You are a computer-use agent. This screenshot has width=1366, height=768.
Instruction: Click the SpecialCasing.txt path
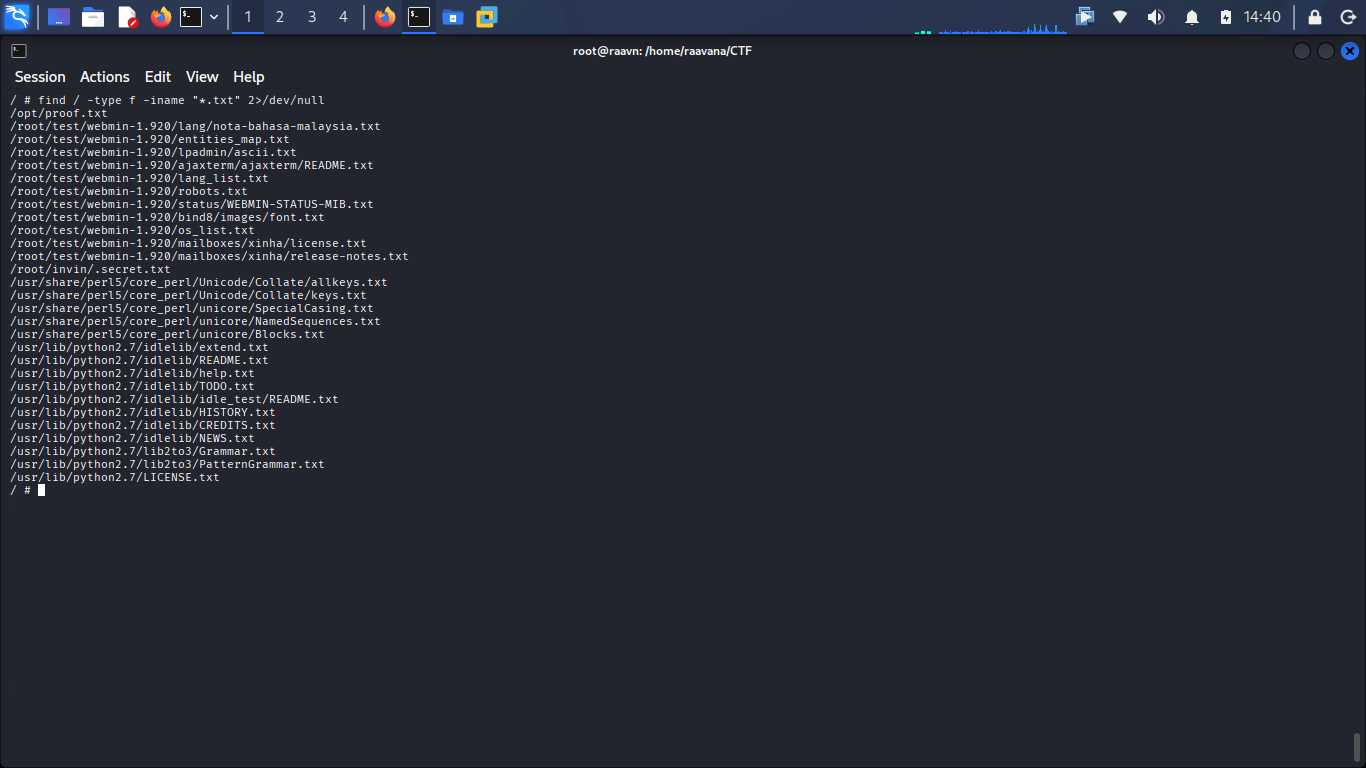click(x=192, y=308)
